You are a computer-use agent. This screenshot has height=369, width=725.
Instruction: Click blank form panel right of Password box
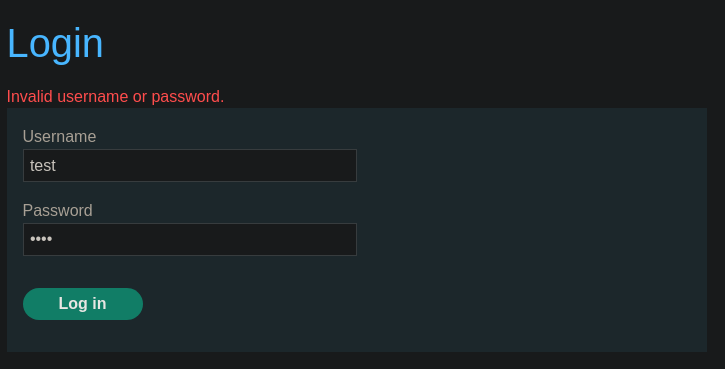coord(532,240)
